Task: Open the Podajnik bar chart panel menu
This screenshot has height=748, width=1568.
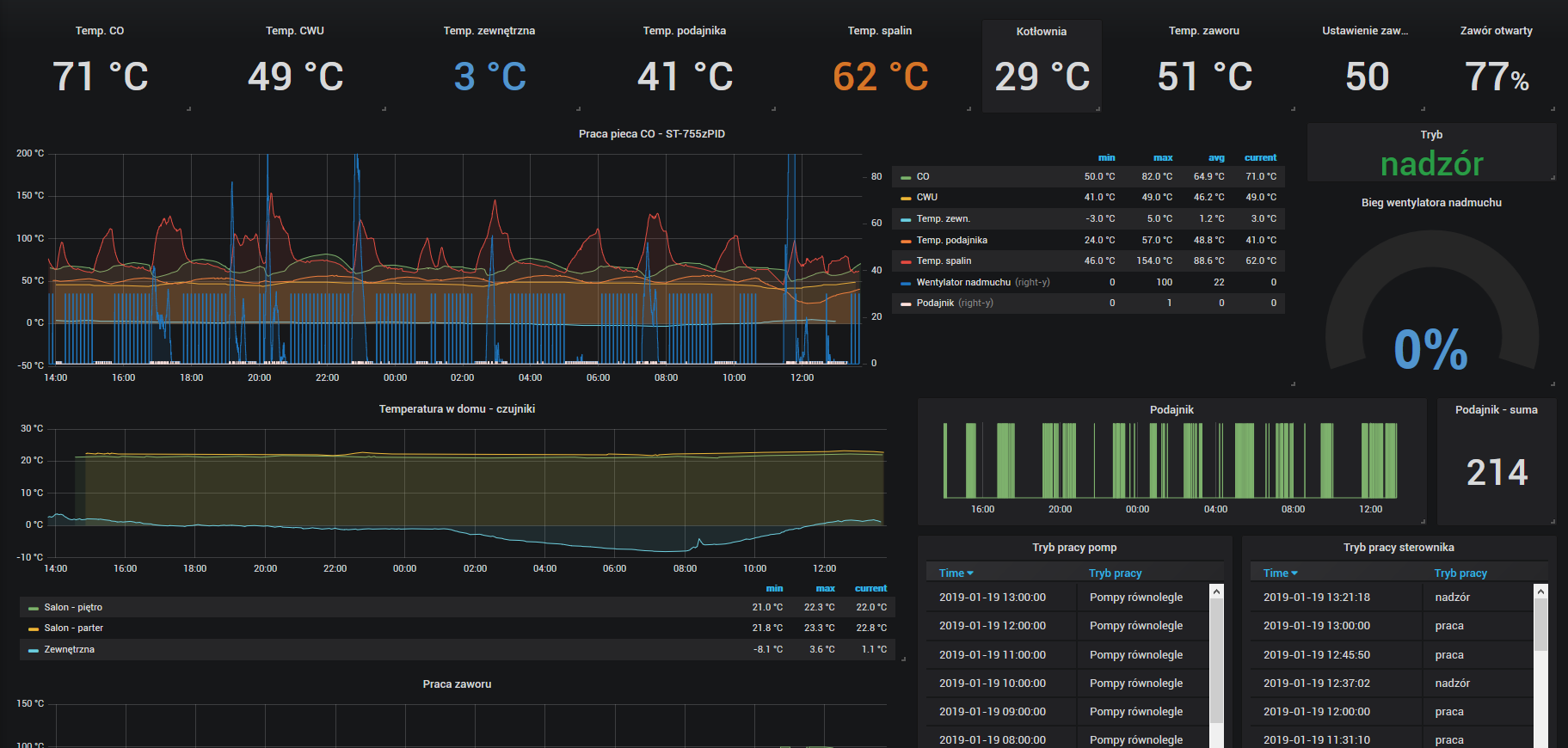Action: 1171,410
